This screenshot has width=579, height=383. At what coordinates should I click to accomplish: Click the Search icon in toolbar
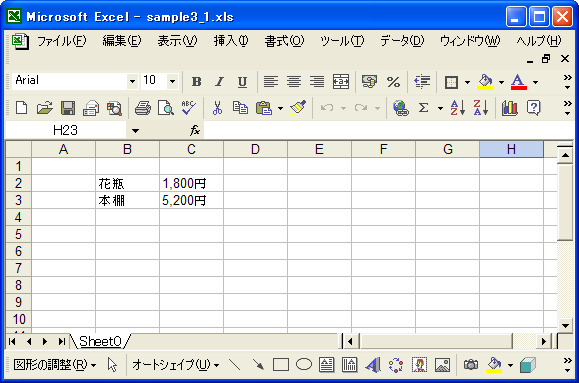point(114,108)
